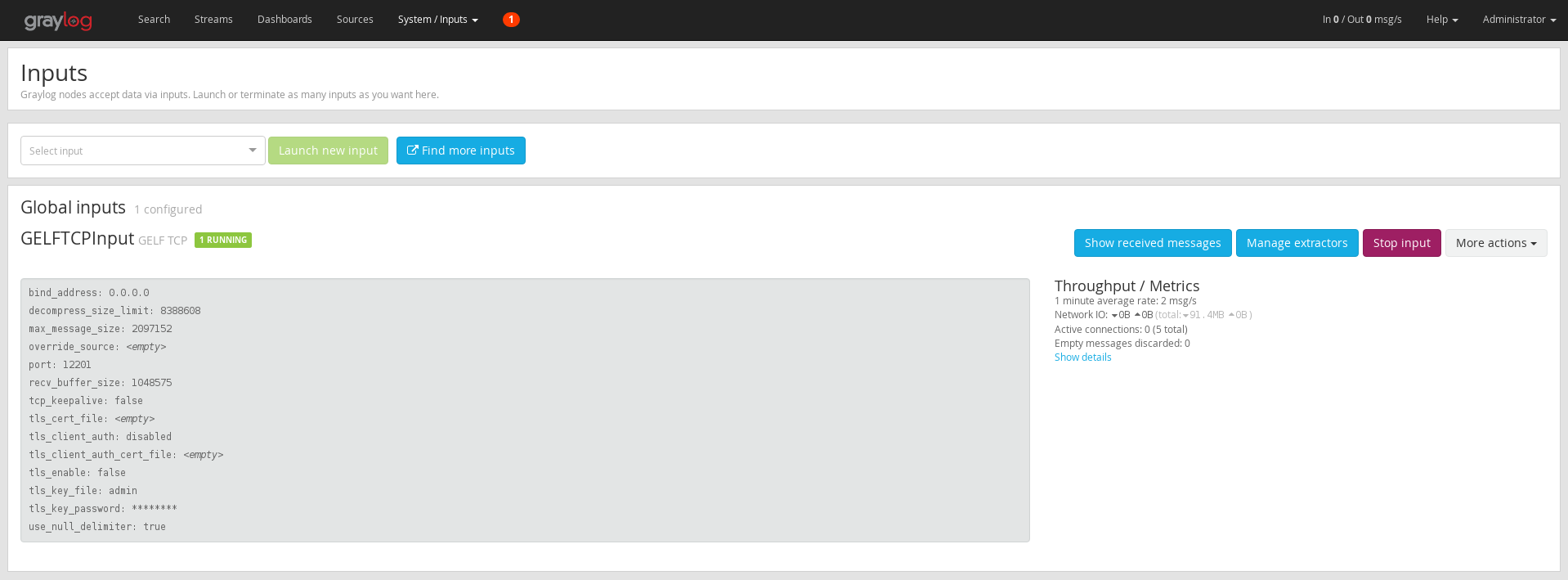Click 'Empty messages discarded: 0' text
1568x580 pixels.
click(1122, 344)
